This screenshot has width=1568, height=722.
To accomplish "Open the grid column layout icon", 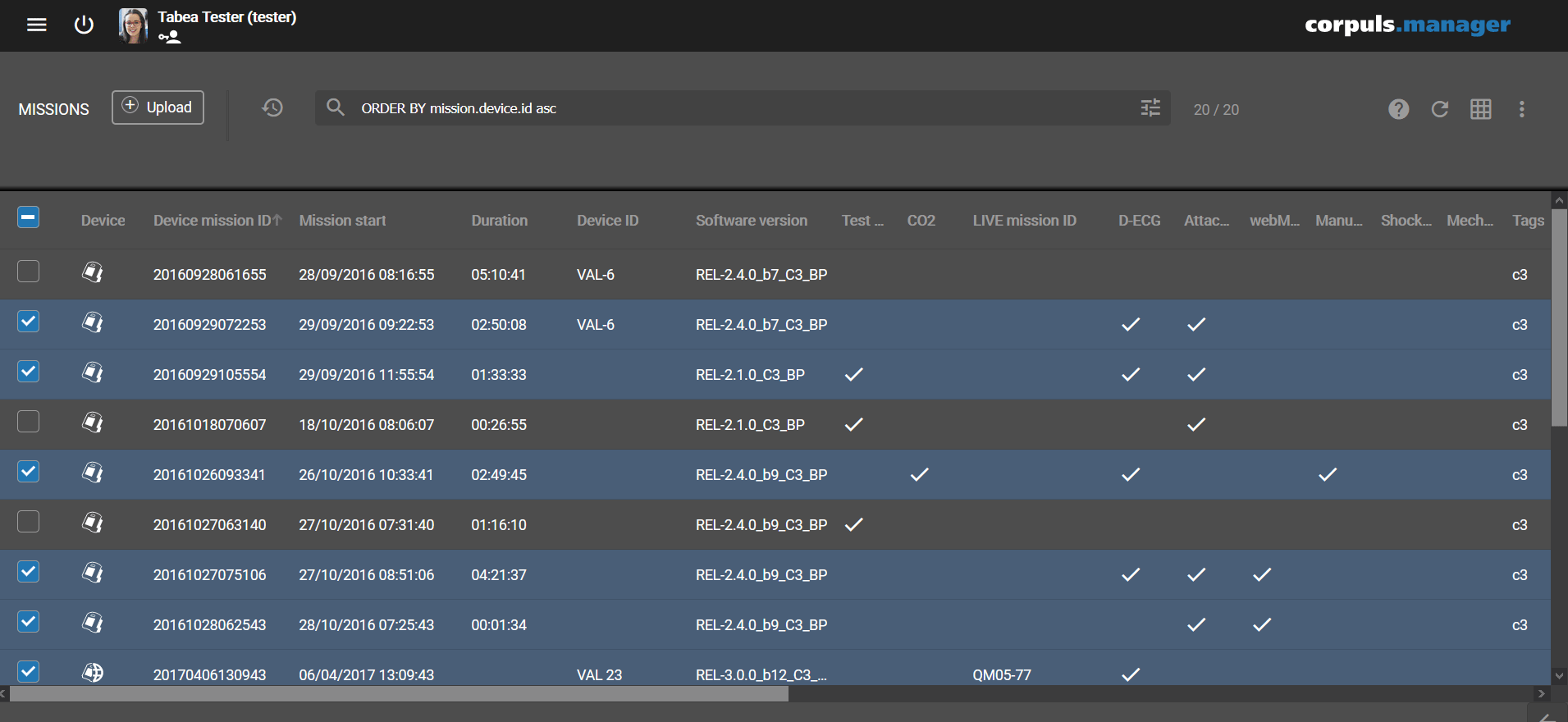I will tap(1480, 109).
